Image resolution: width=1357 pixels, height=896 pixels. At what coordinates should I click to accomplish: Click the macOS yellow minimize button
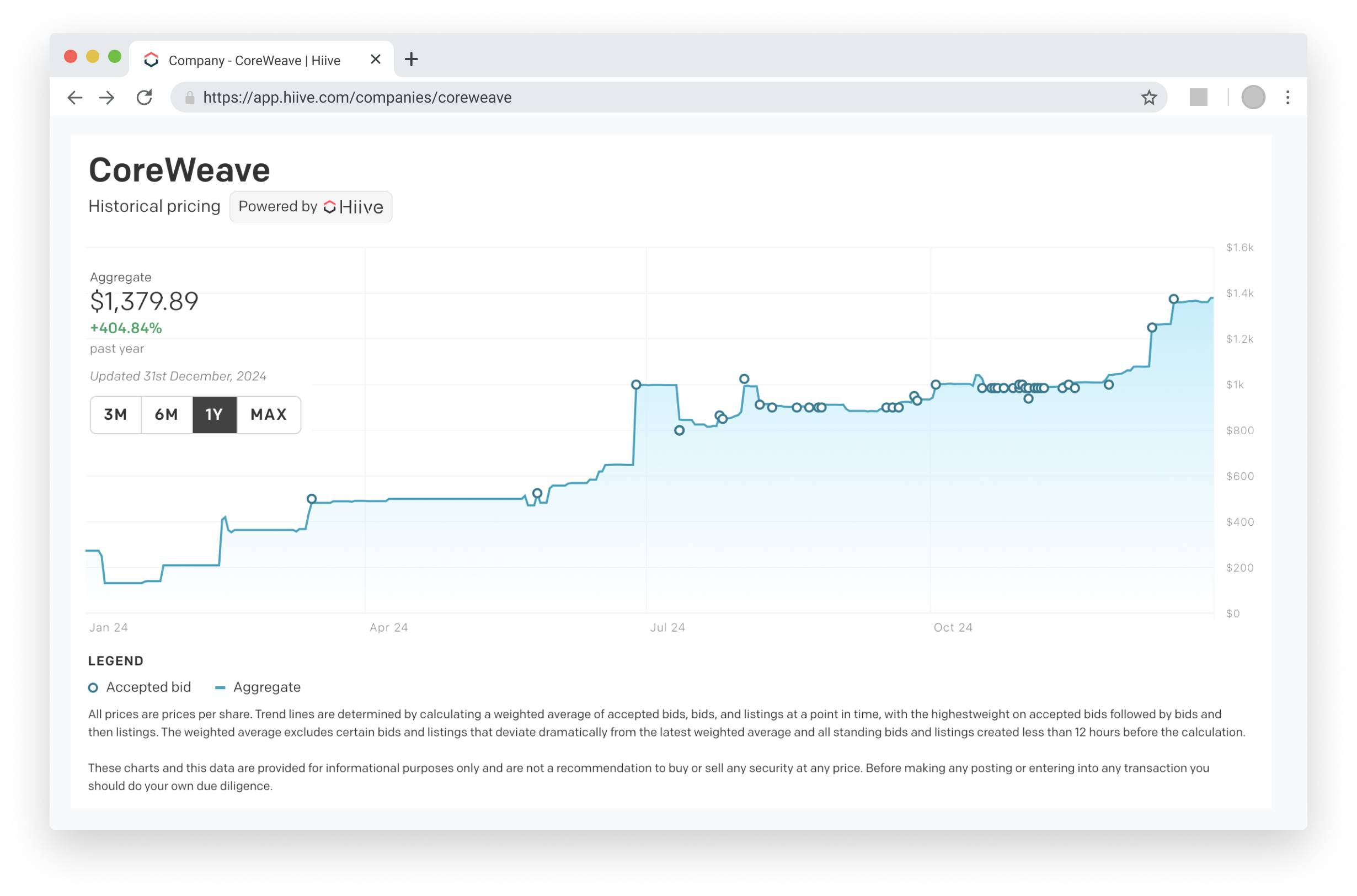coord(93,57)
